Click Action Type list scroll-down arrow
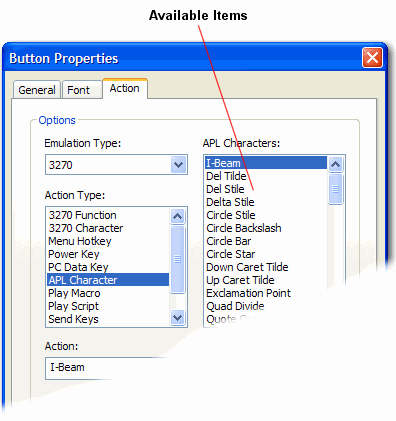396x421 pixels. (x=177, y=317)
